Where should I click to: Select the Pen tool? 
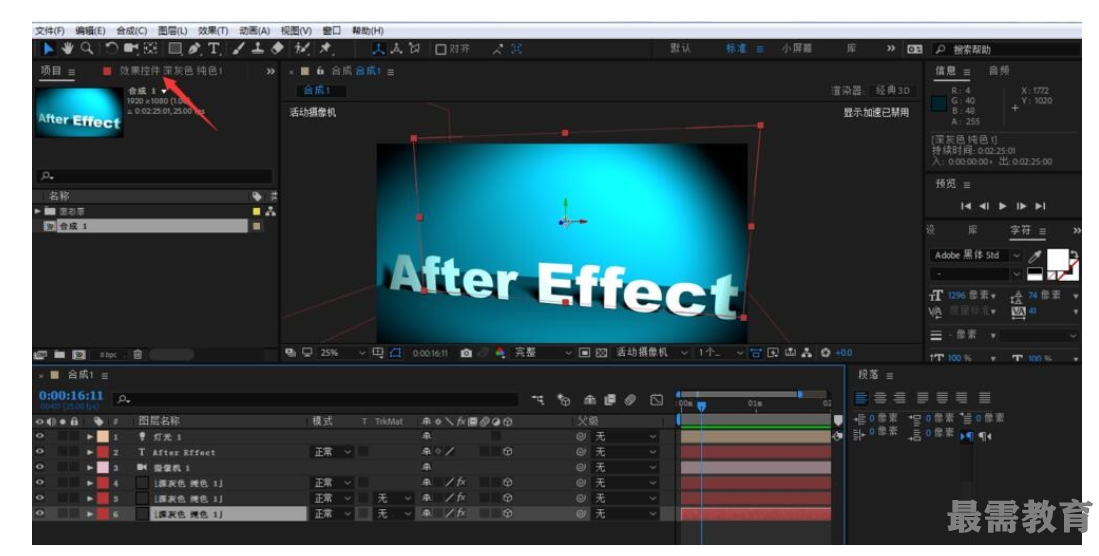[194, 48]
